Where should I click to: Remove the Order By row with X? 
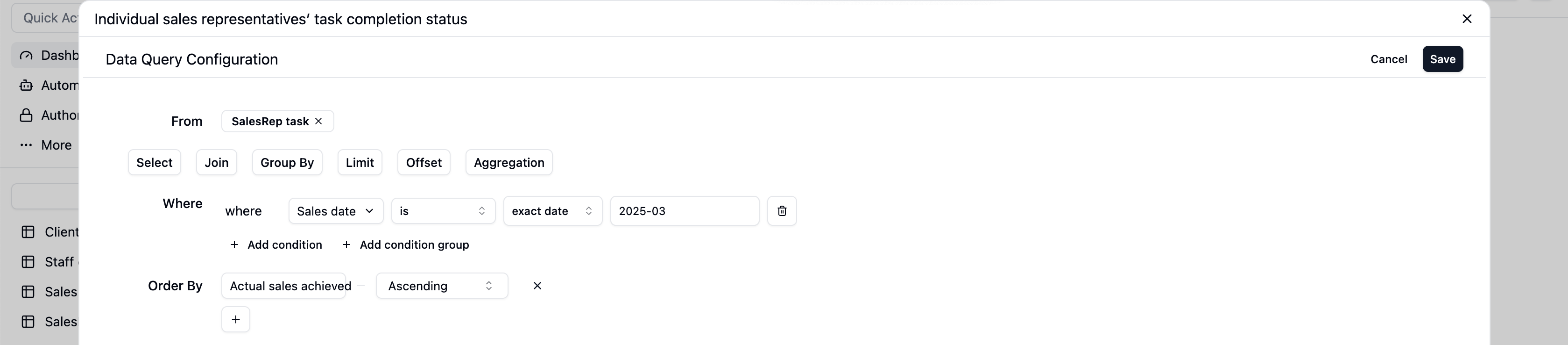(537, 286)
